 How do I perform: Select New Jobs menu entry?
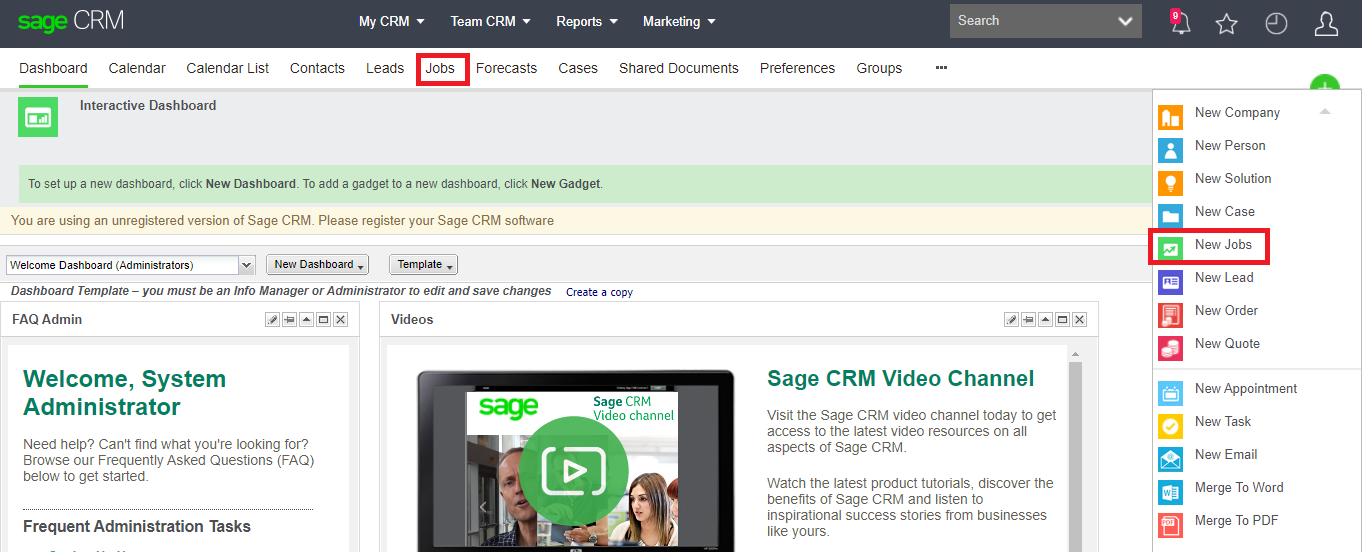[1223, 245]
